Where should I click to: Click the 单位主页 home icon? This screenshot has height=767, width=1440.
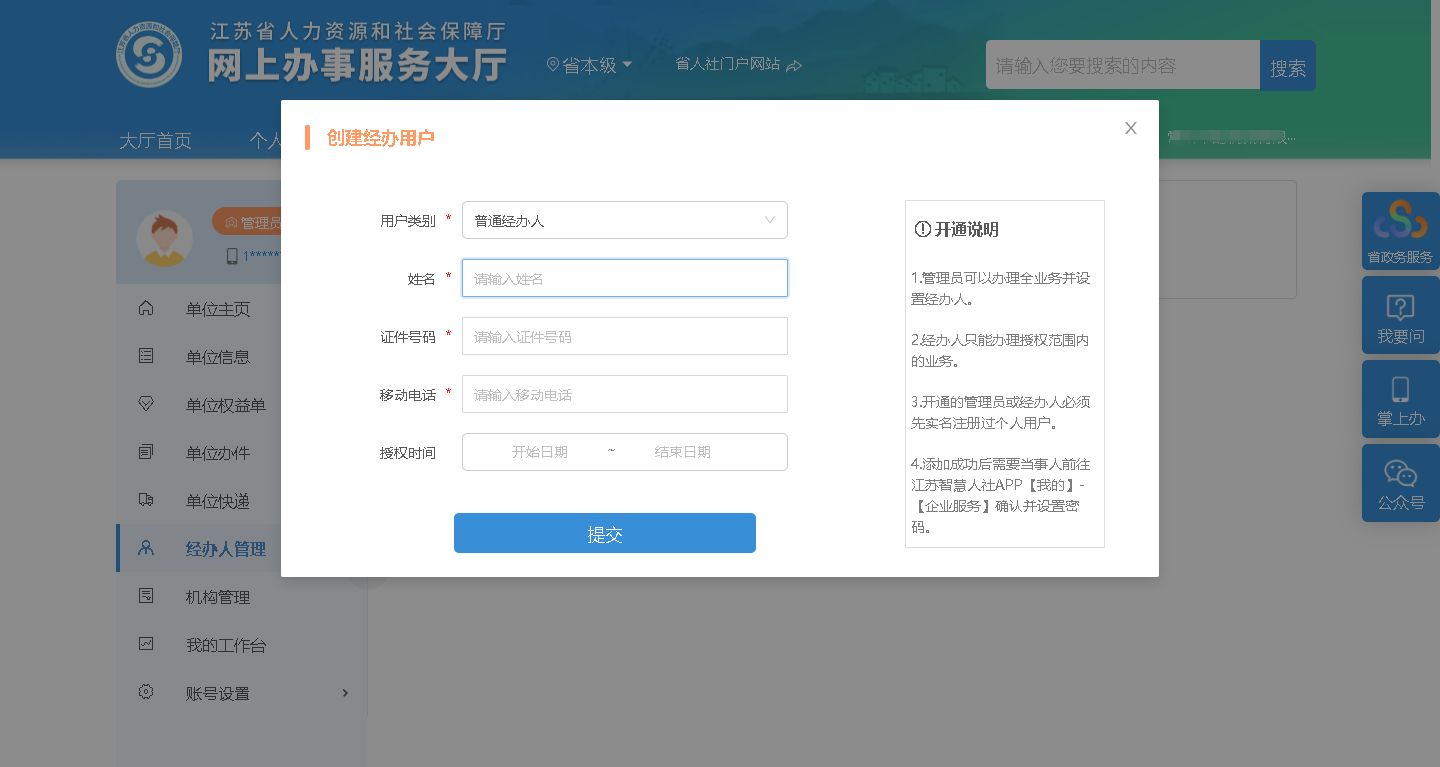click(146, 308)
